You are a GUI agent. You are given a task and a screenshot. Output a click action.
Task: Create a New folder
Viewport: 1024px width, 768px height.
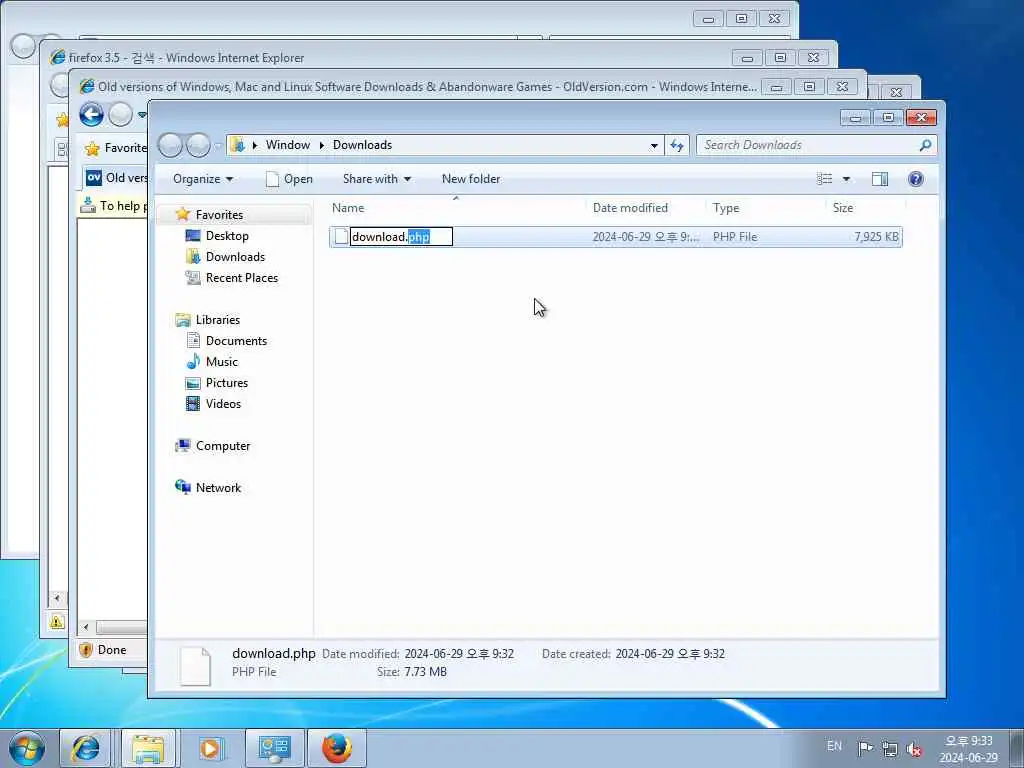tap(471, 179)
